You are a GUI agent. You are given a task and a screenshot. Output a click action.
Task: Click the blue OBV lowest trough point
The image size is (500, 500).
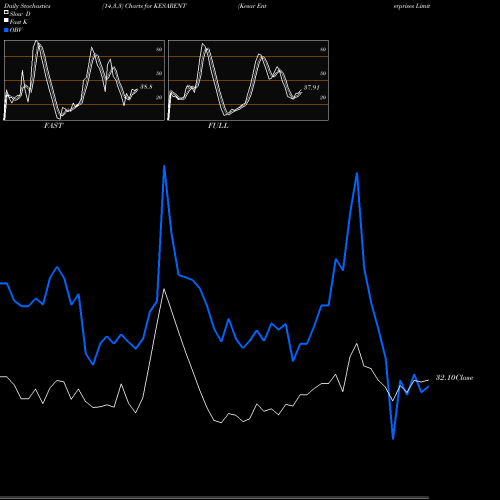pyautogui.click(x=393, y=439)
